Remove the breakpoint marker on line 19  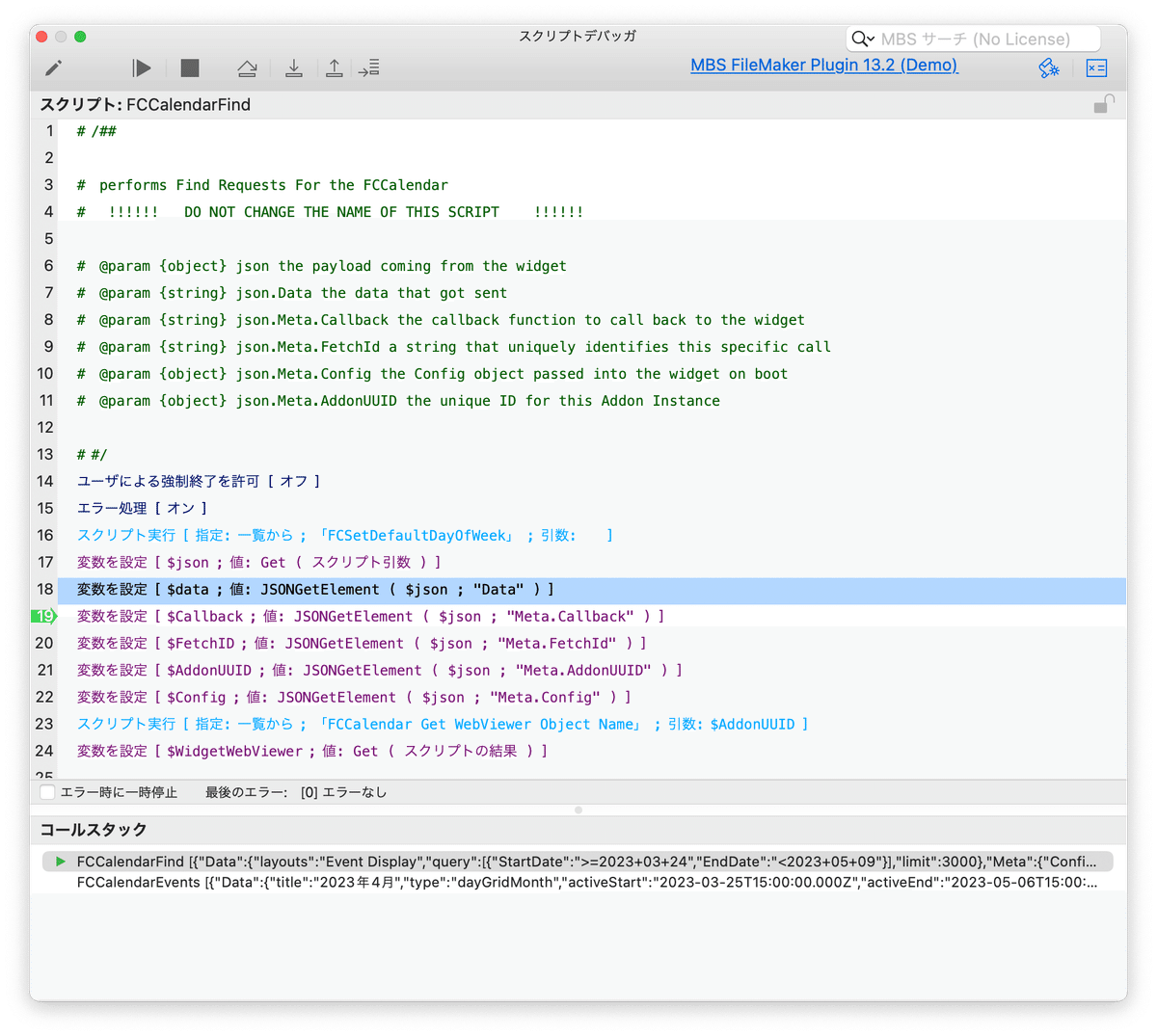tap(43, 616)
